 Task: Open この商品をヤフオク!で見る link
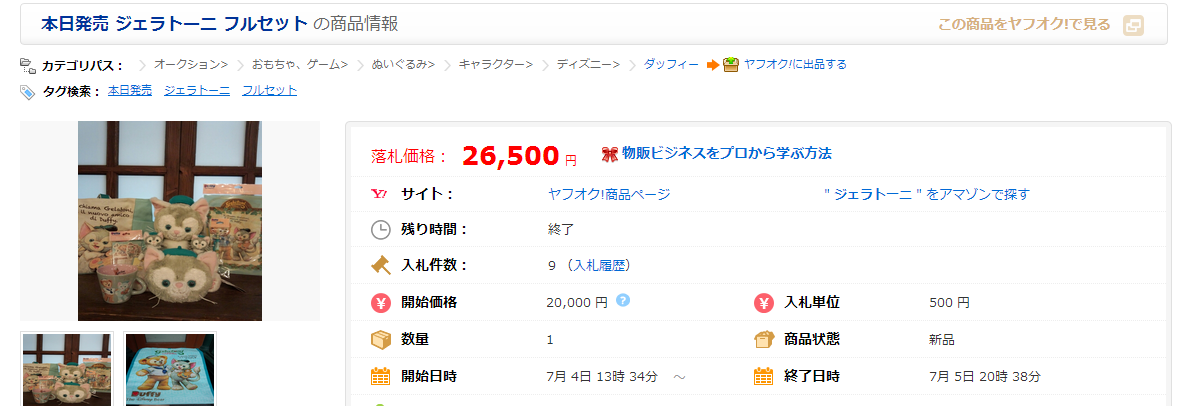click(1023, 24)
